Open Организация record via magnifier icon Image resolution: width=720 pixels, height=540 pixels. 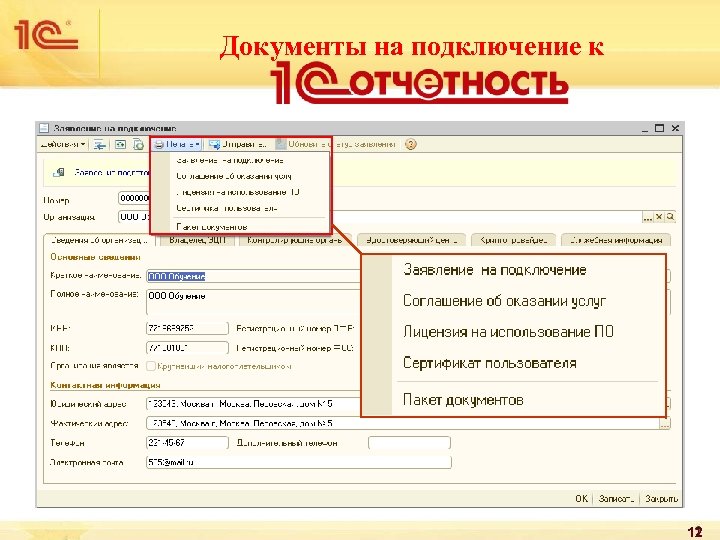tap(670, 217)
